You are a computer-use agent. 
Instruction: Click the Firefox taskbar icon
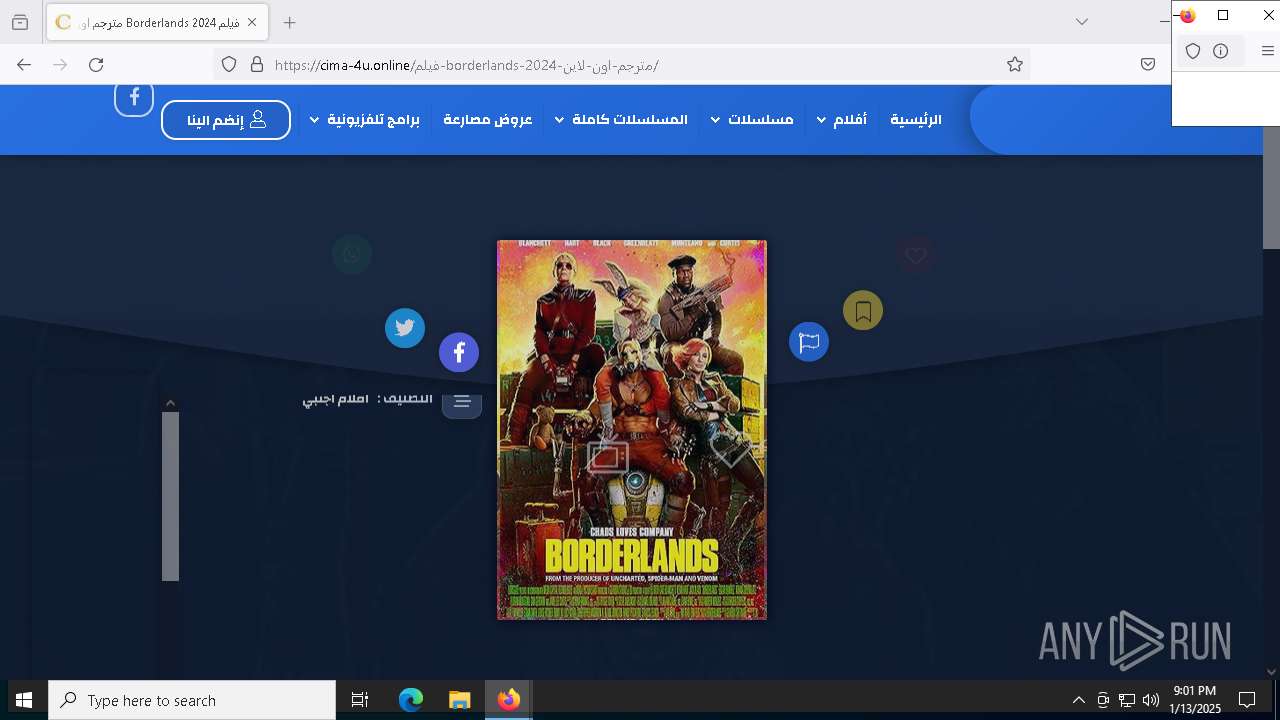click(x=509, y=700)
